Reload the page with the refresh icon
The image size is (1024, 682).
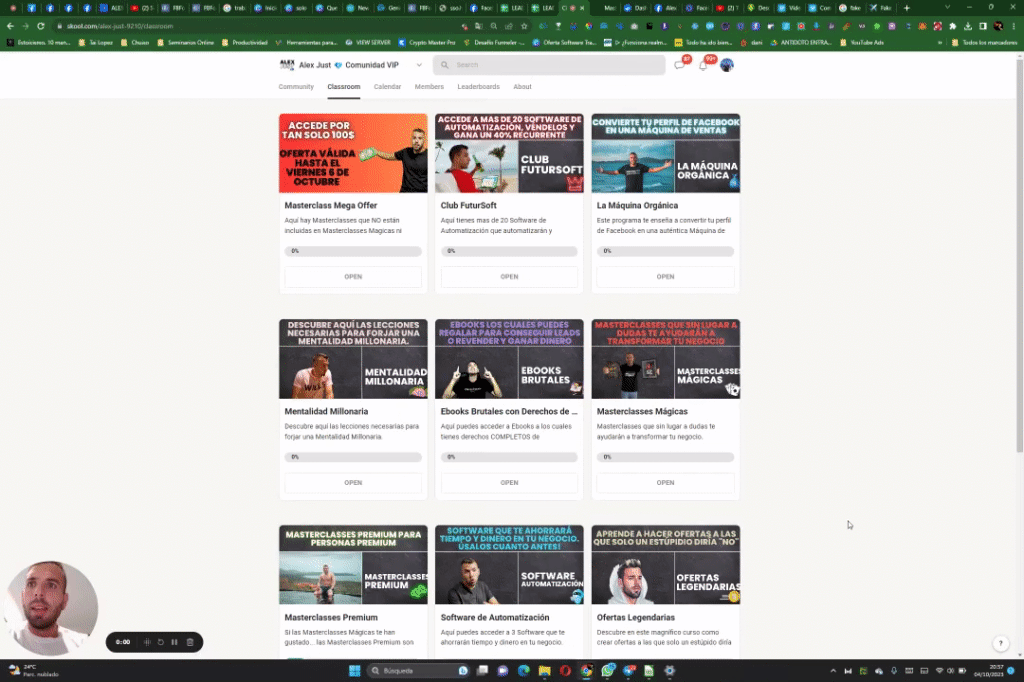click(x=40, y=26)
